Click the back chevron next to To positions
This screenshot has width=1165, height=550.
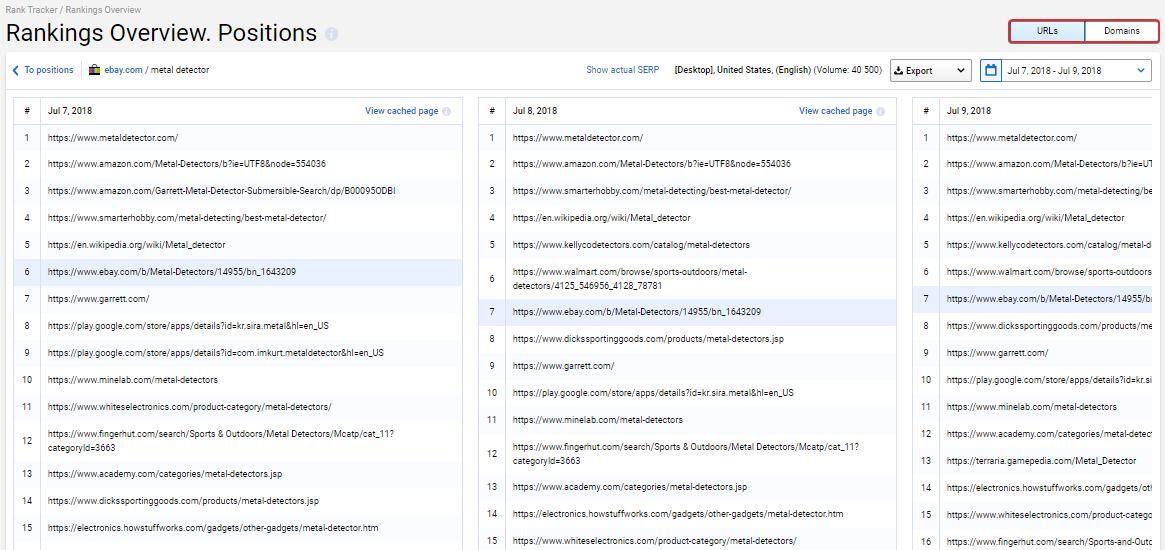16,70
